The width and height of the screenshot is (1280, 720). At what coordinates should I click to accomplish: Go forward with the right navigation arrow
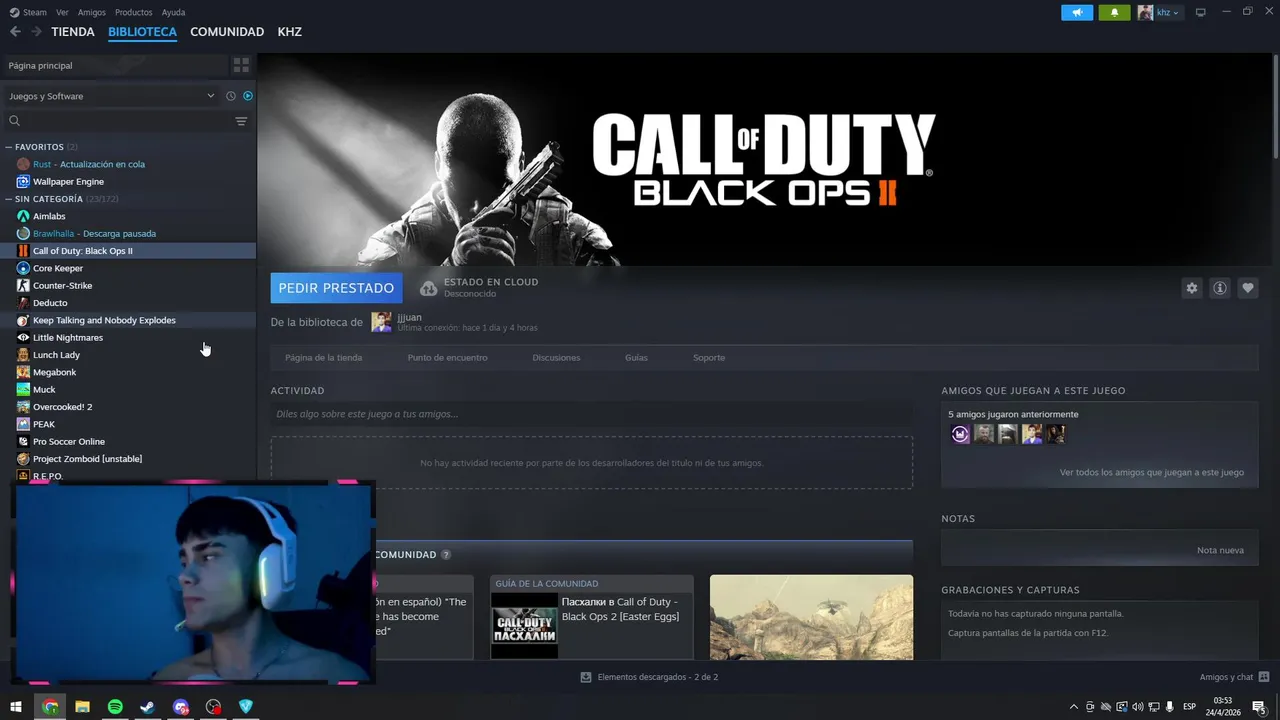pyautogui.click(x=36, y=32)
